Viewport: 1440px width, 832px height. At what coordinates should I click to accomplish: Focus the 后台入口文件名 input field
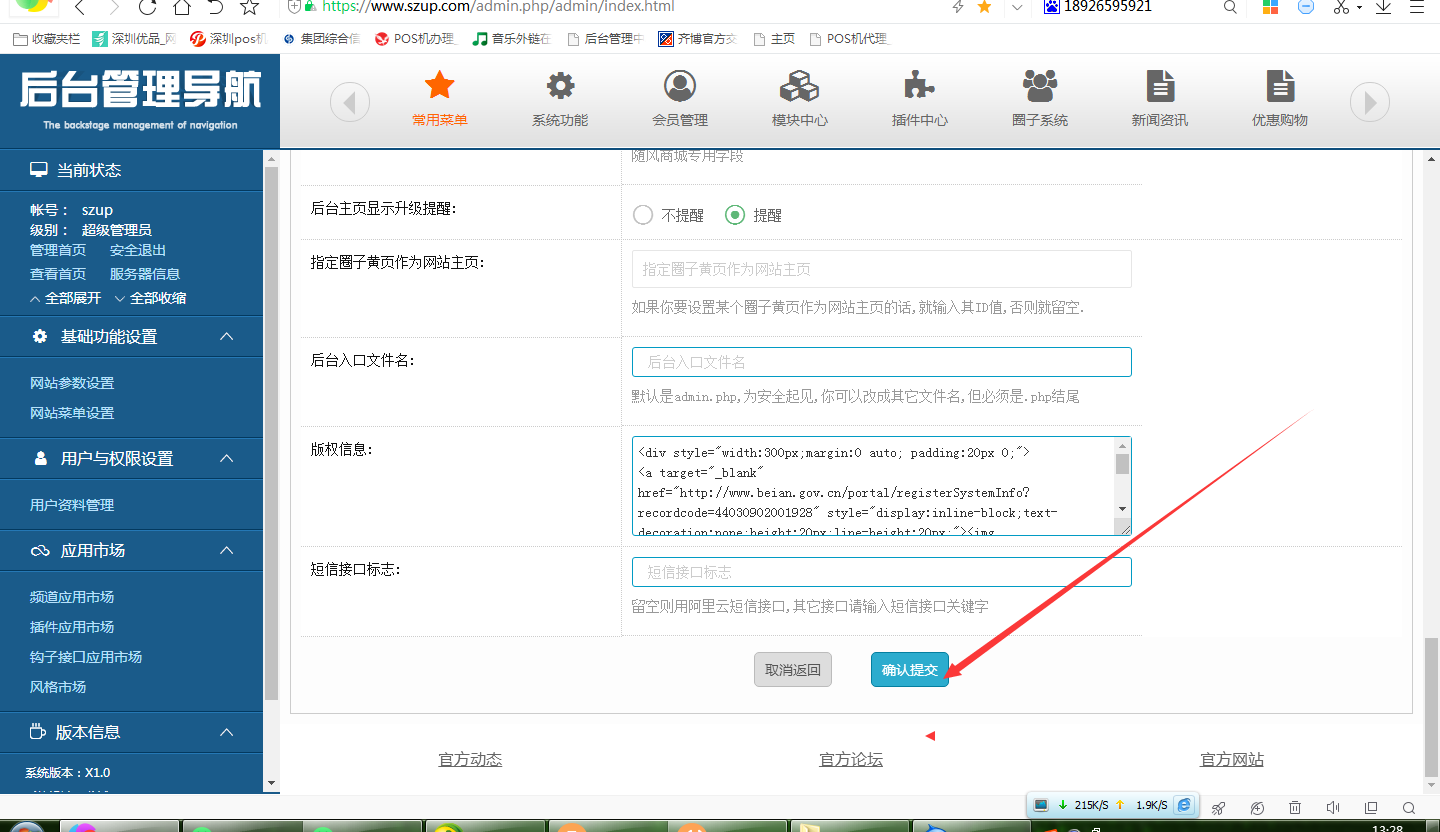pyautogui.click(x=881, y=362)
